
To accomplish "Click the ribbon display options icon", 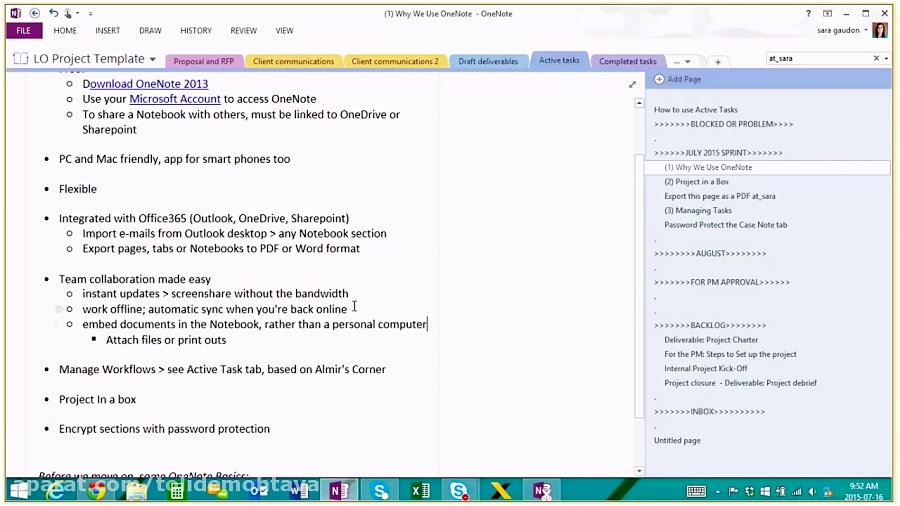I will tap(827, 13).
